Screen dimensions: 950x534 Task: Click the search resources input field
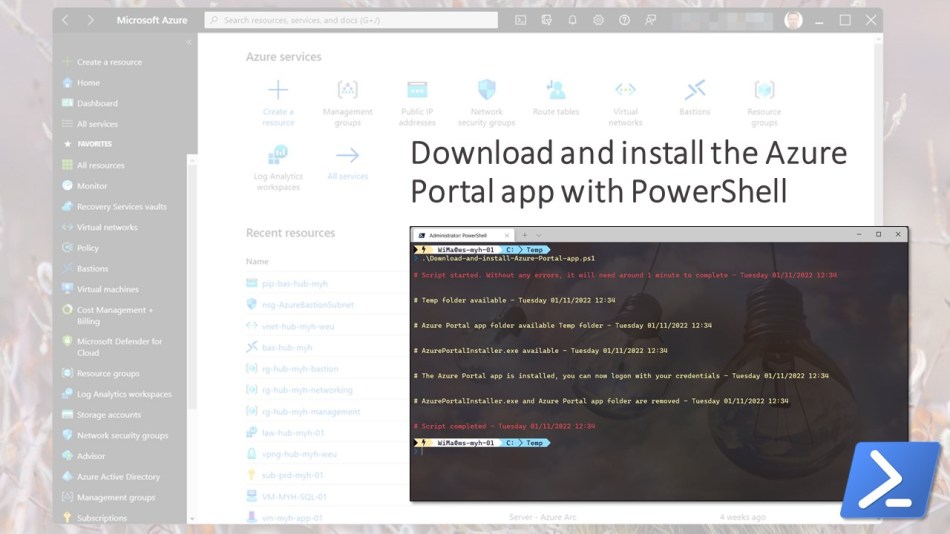tap(350, 20)
